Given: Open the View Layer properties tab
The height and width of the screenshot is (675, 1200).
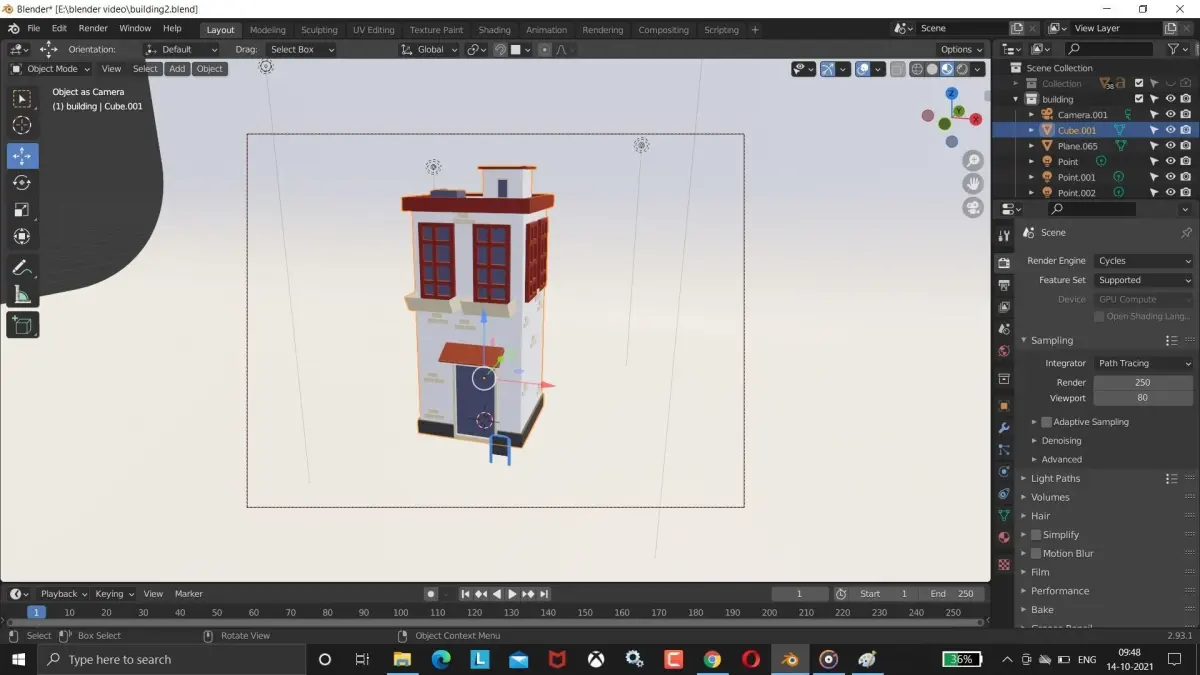Looking at the screenshot, I should coord(1004,307).
